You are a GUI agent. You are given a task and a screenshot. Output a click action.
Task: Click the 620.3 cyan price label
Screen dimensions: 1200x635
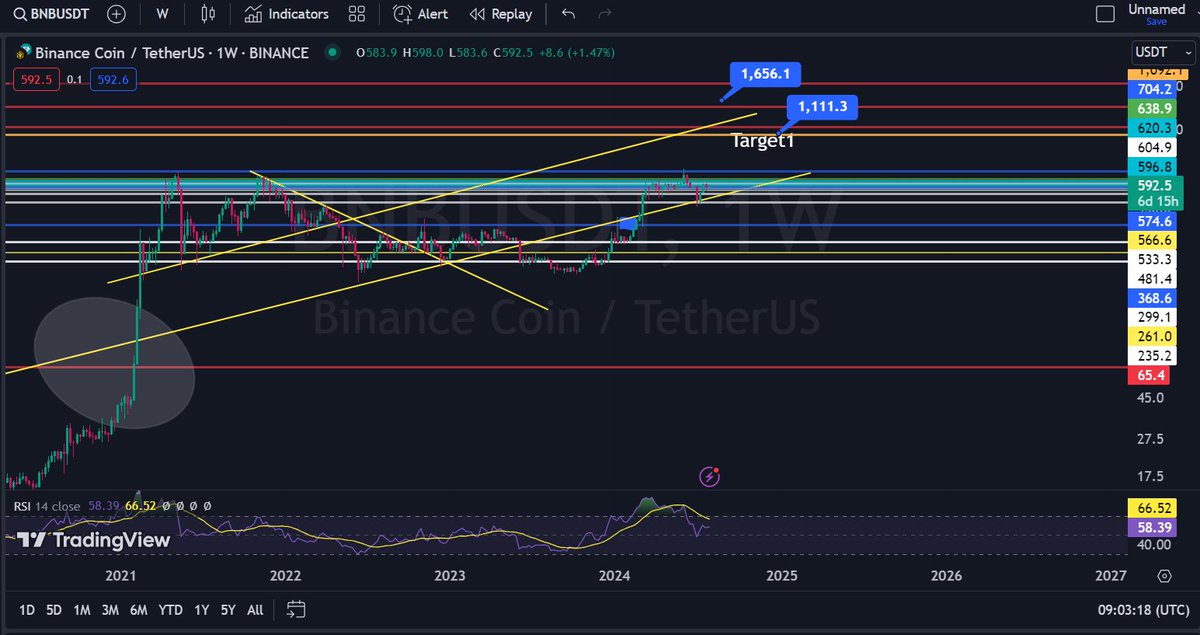coord(1153,128)
